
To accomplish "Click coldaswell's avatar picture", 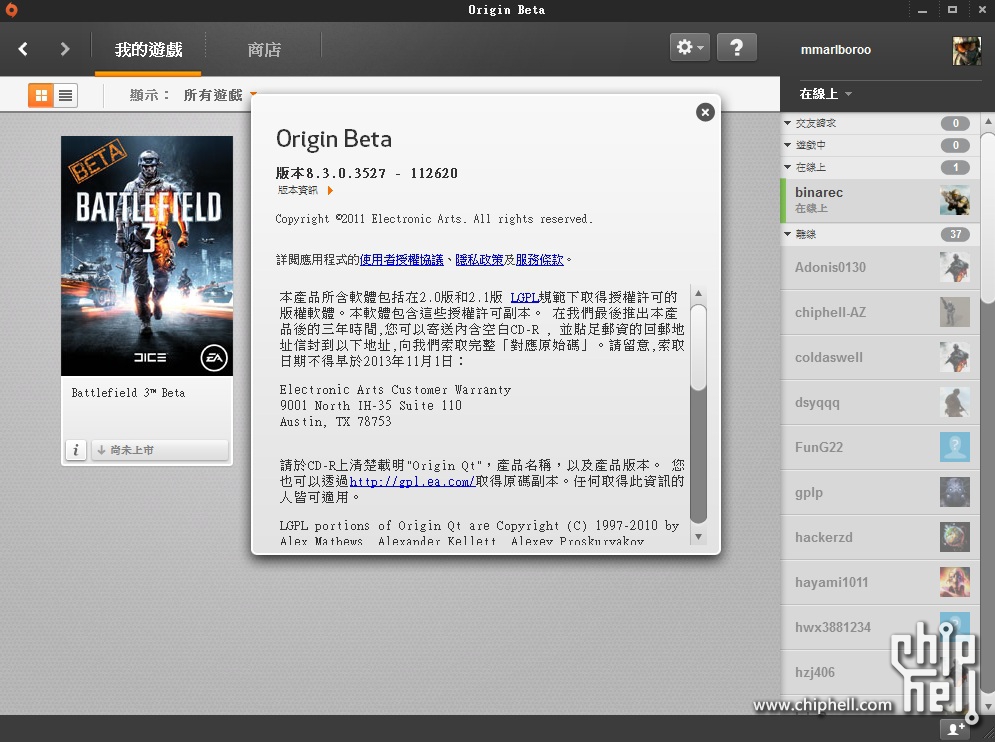I will (954, 357).
